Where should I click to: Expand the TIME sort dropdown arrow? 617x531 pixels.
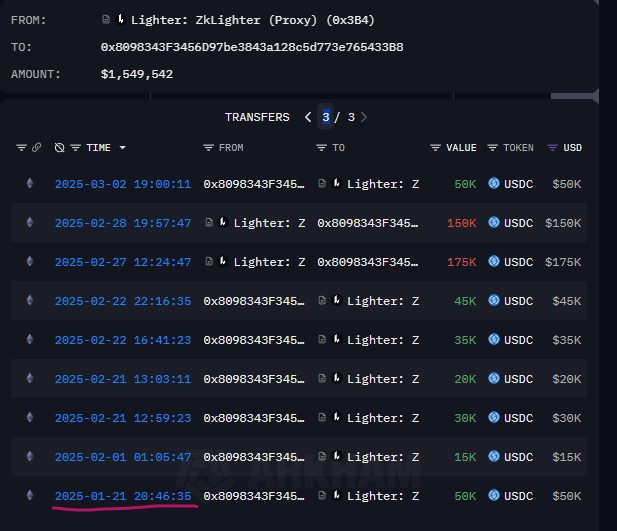[122, 148]
